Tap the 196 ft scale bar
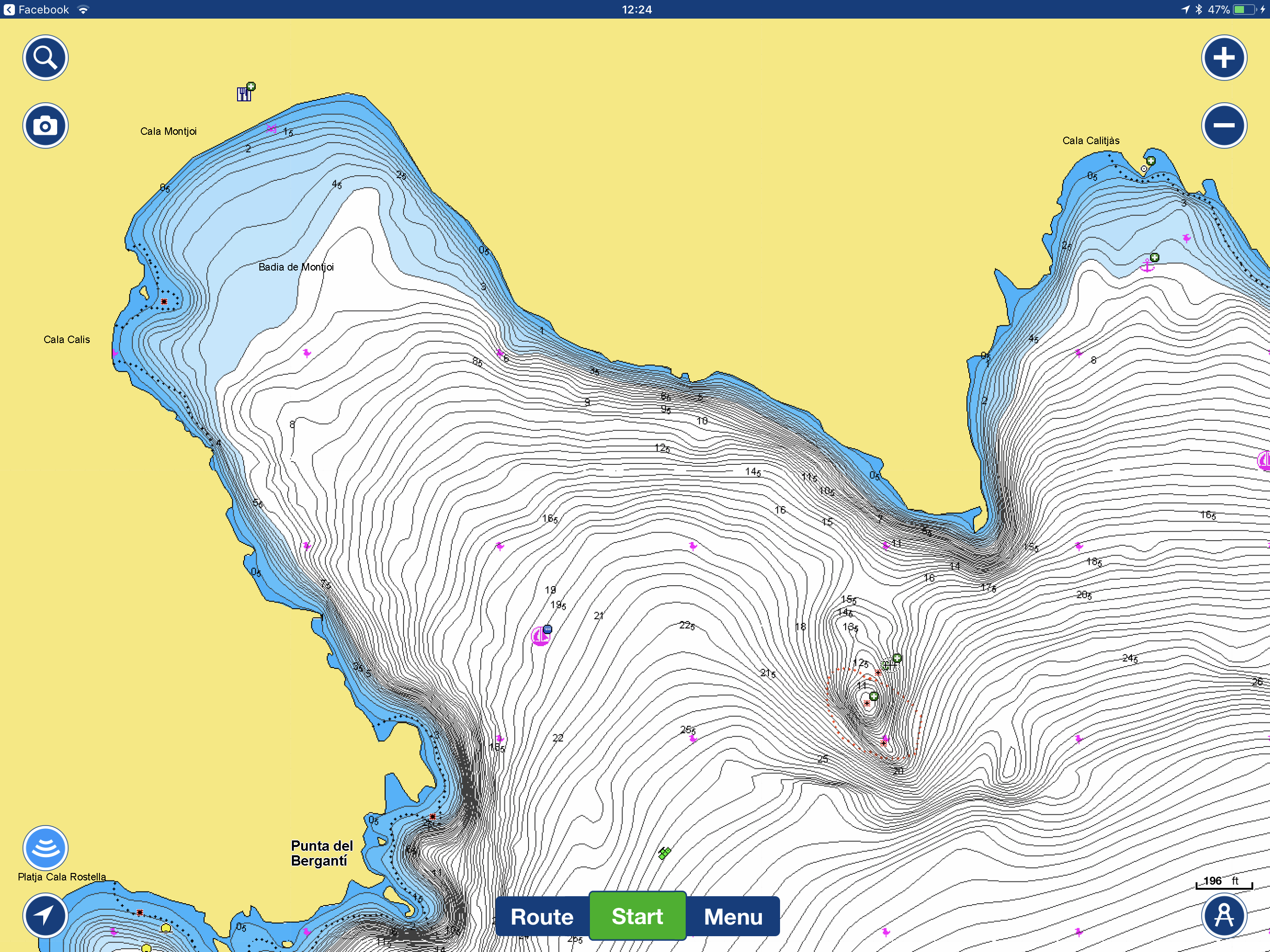This screenshot has height=952, width=1270. point(1224,883)
